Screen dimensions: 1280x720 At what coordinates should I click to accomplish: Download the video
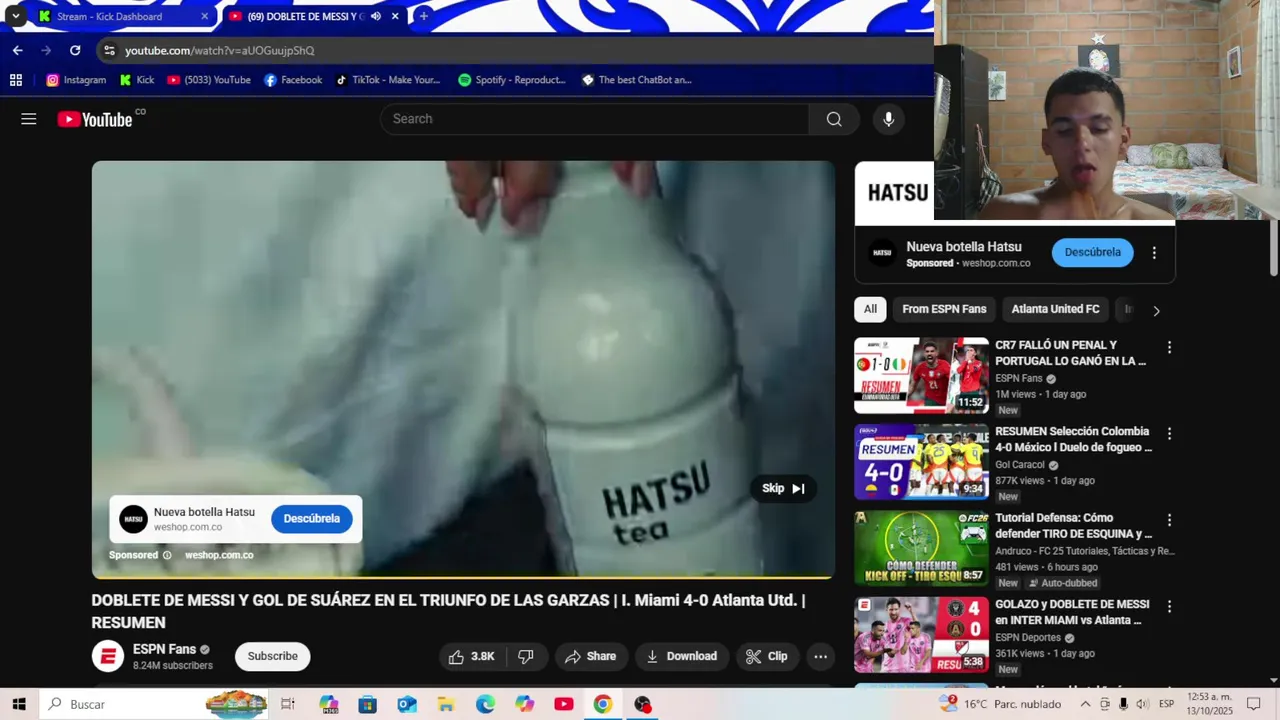click(682, 656)
